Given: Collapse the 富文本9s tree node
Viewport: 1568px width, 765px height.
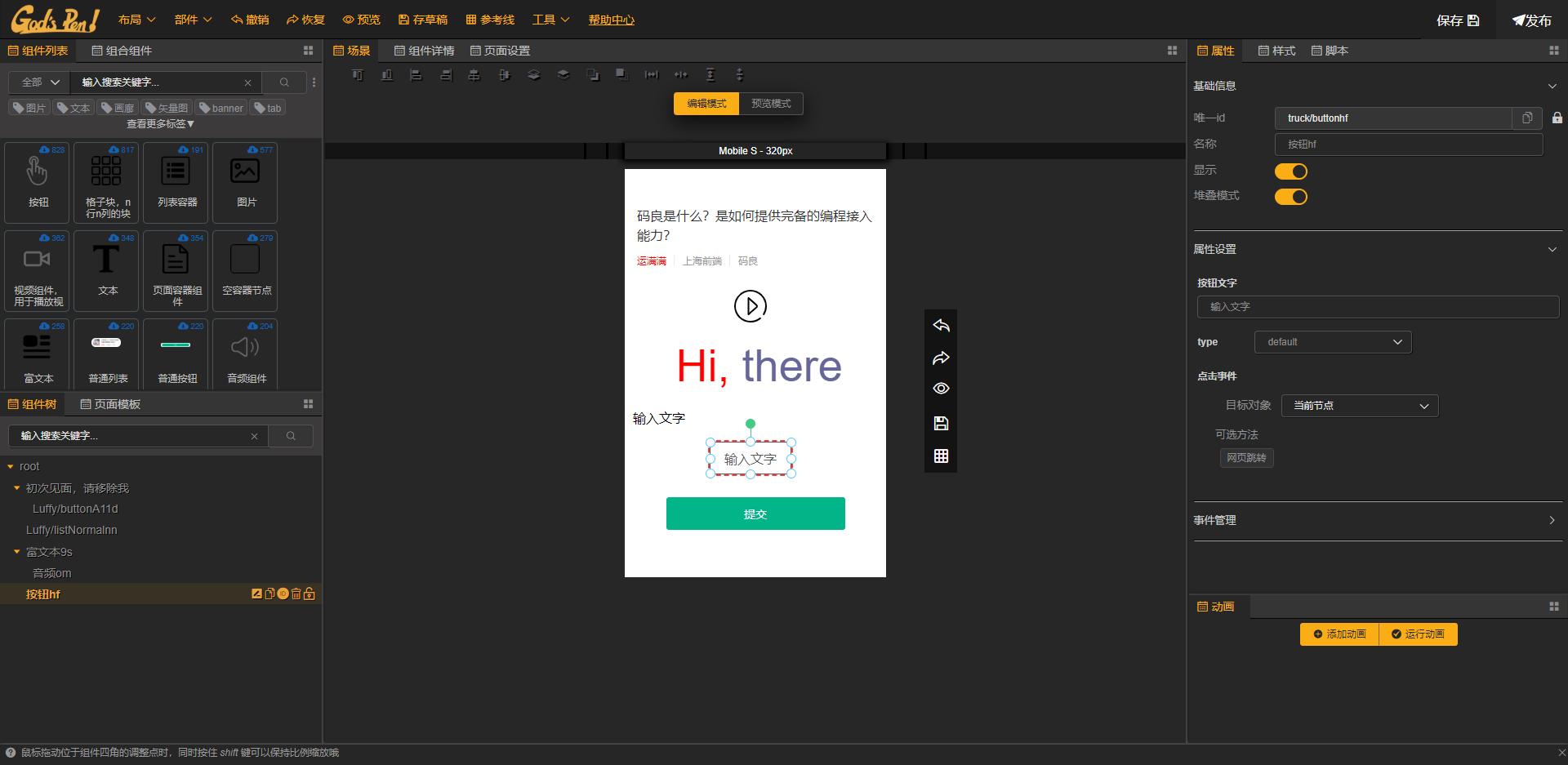Looking at the screenshot, I should coord(16,552).
